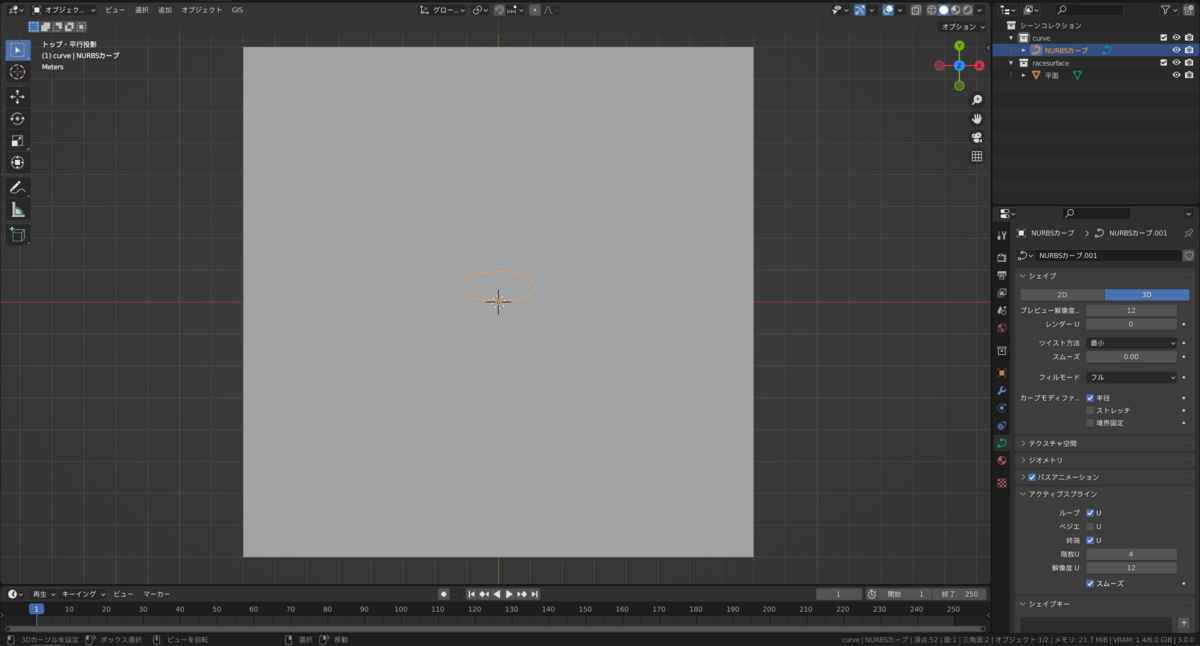Enable the 境界固定 checkbox
The width and height of the screenshot is (1200, 646).
coord(1090,423)
